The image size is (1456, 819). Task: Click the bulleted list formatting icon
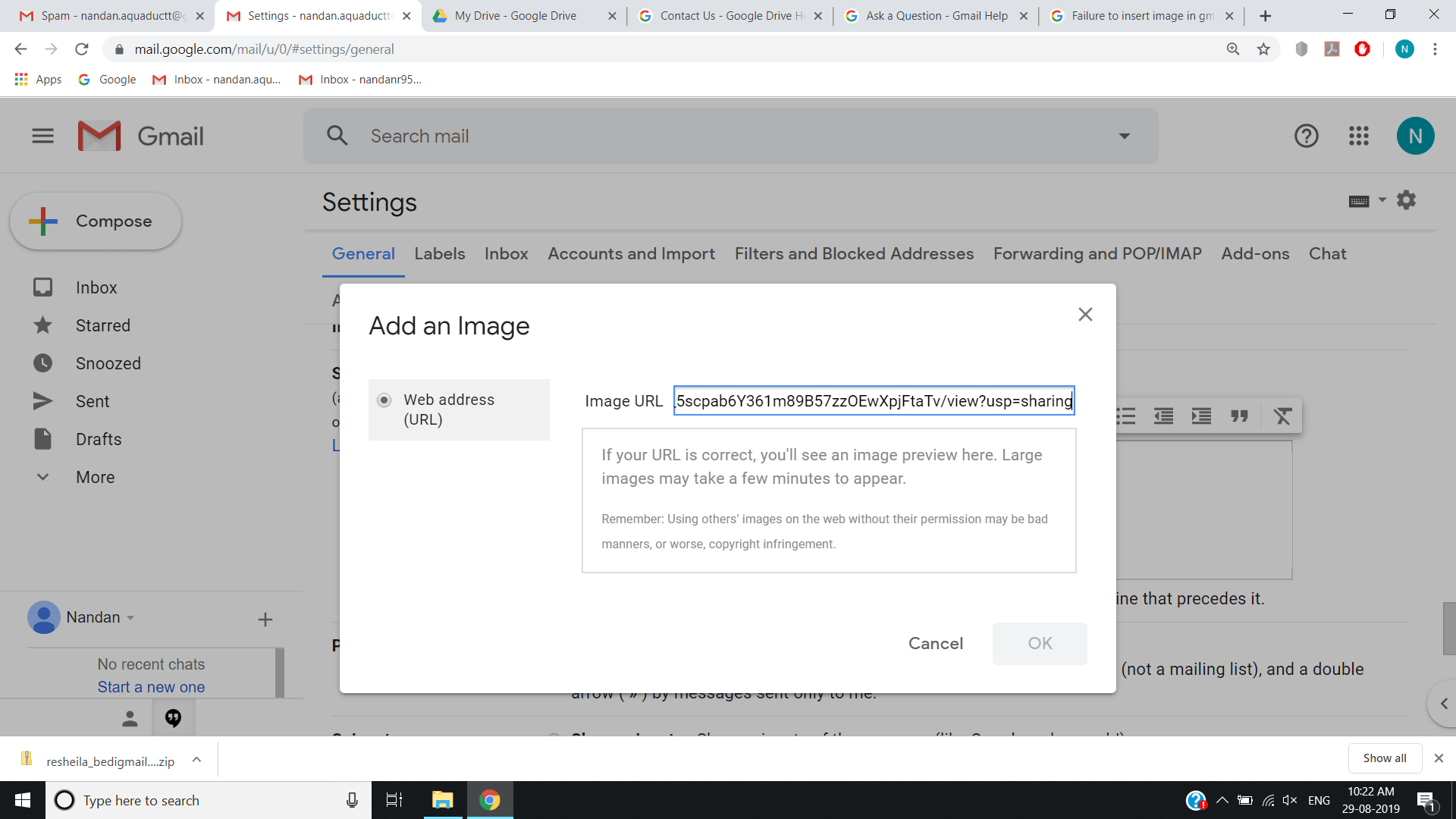point(1126,416)
